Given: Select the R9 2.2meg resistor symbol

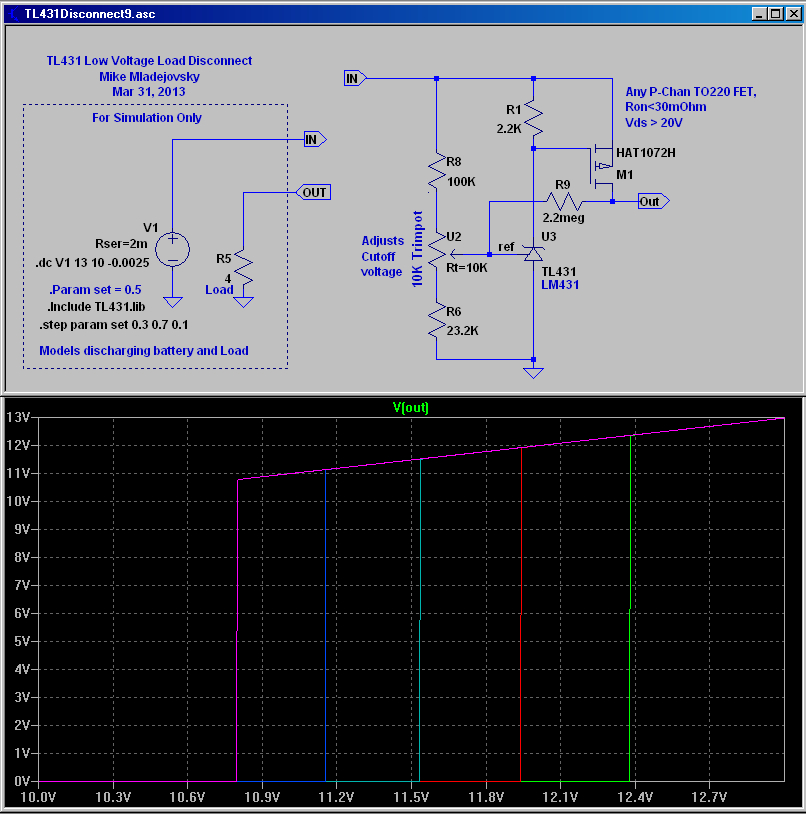Looking at the screenshot, I should point(565,201).
